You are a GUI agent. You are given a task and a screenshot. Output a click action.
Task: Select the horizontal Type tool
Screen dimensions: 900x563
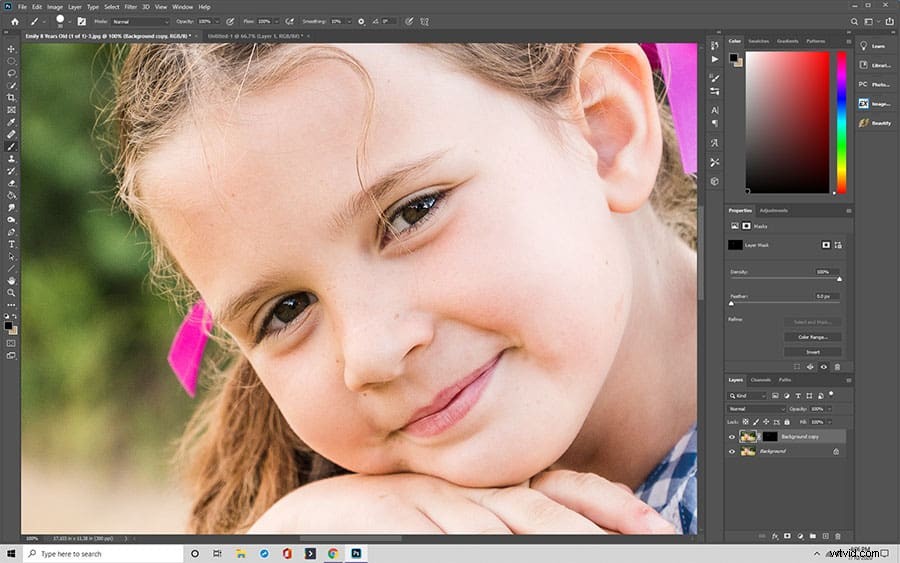tap(11, 244)
